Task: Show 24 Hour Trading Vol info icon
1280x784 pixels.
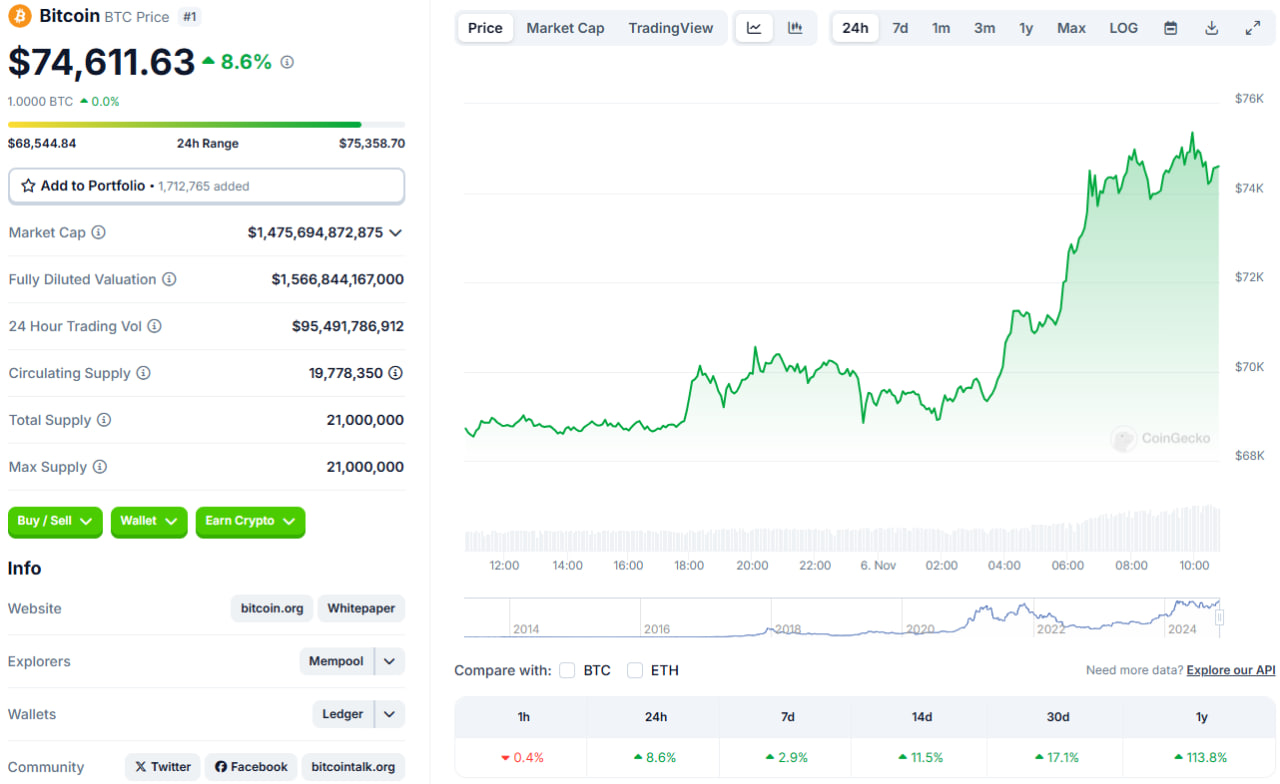Action: tap(154, 326)
